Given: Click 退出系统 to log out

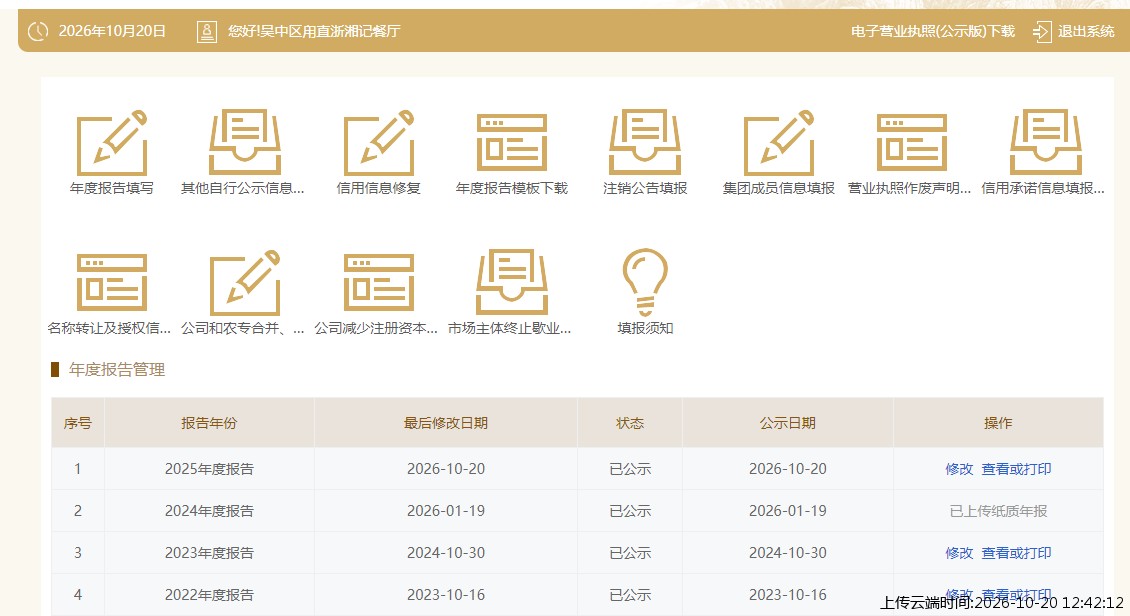Looking at the screenshot, I should (1086, 31).
